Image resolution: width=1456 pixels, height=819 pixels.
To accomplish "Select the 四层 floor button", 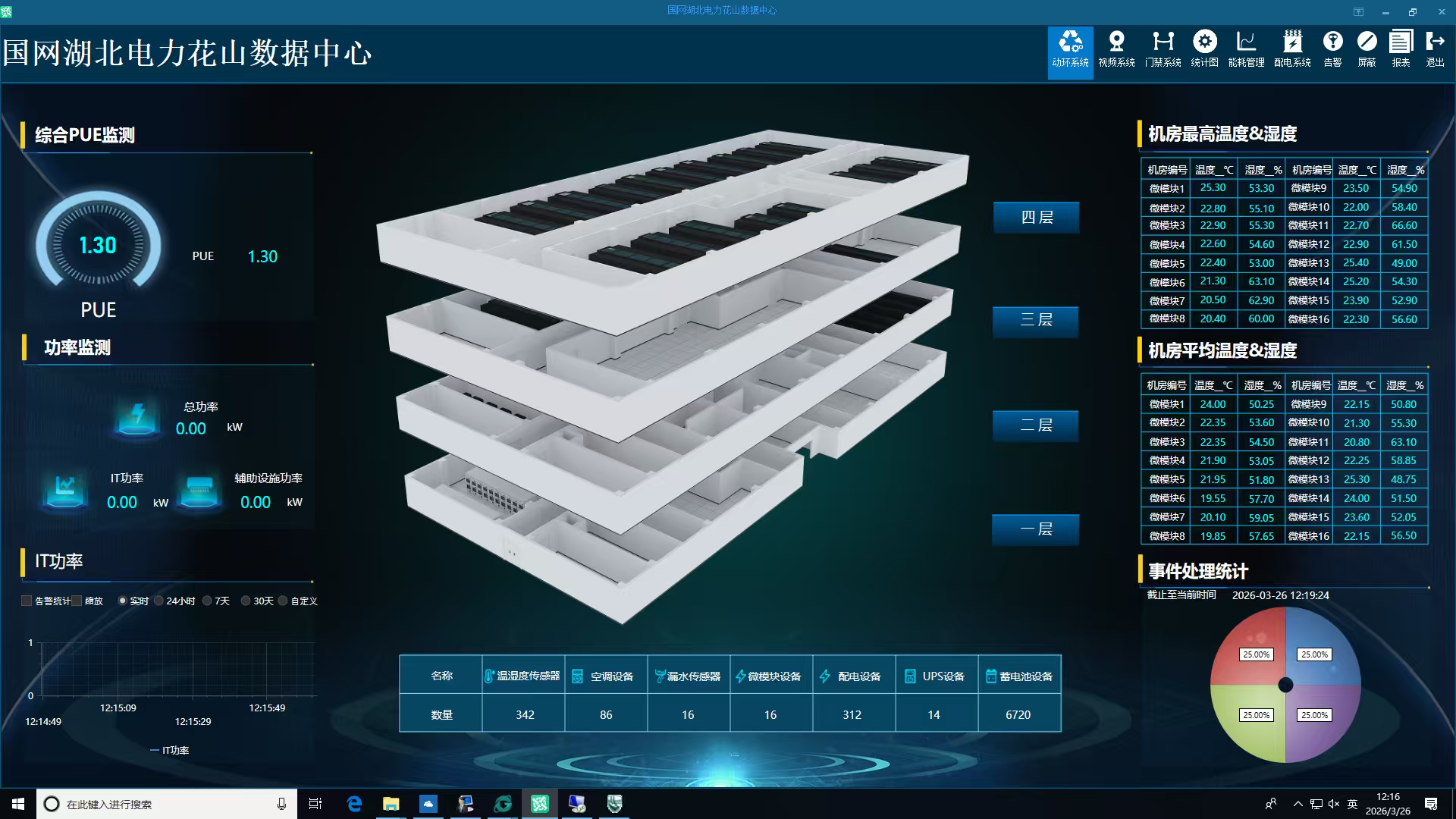I will 1036,218.
